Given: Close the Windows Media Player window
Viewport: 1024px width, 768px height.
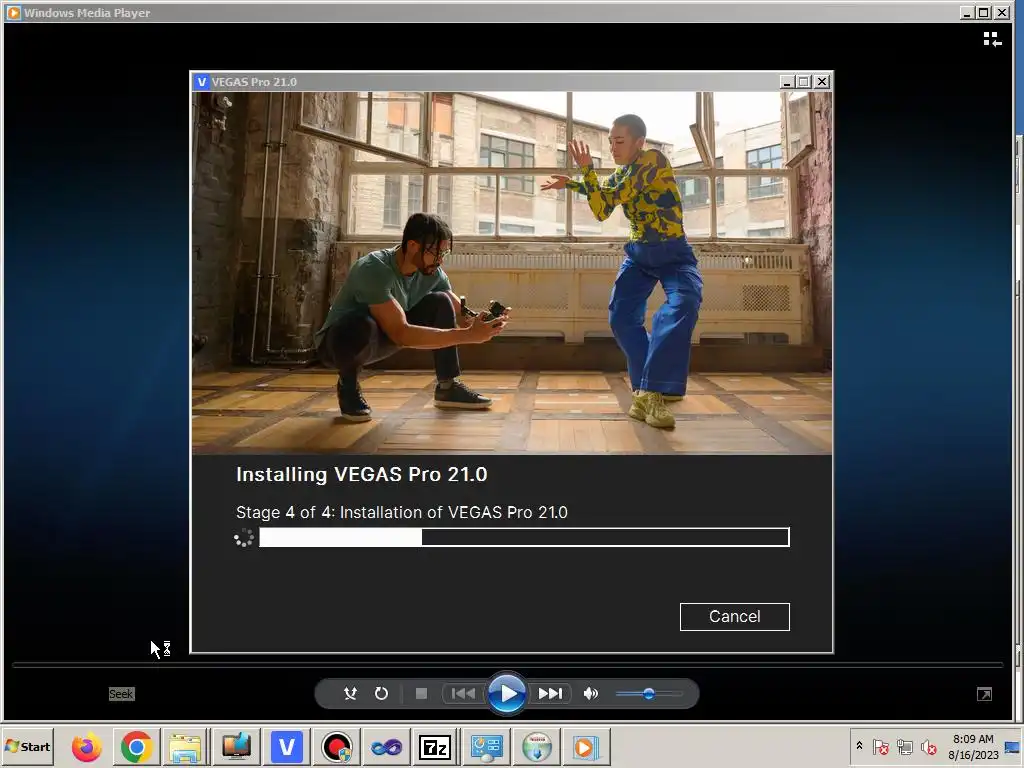Looking at the screenshot, I should [x=1002, y=12].
